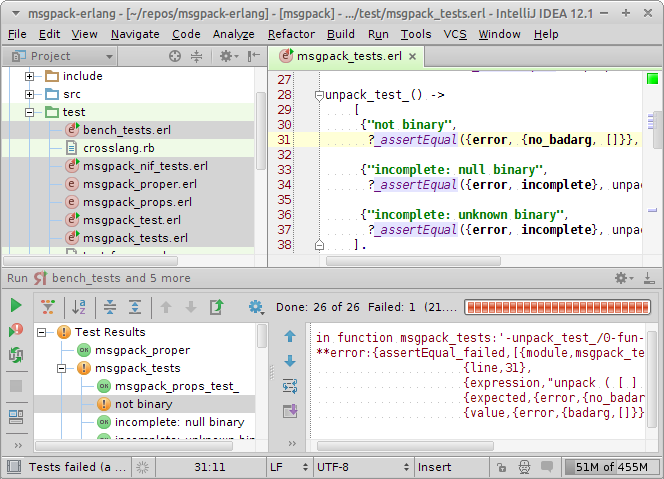Open test runner gear settings dropdown
The height and width of the screenshot is (479, 664).
pos(256,307)
